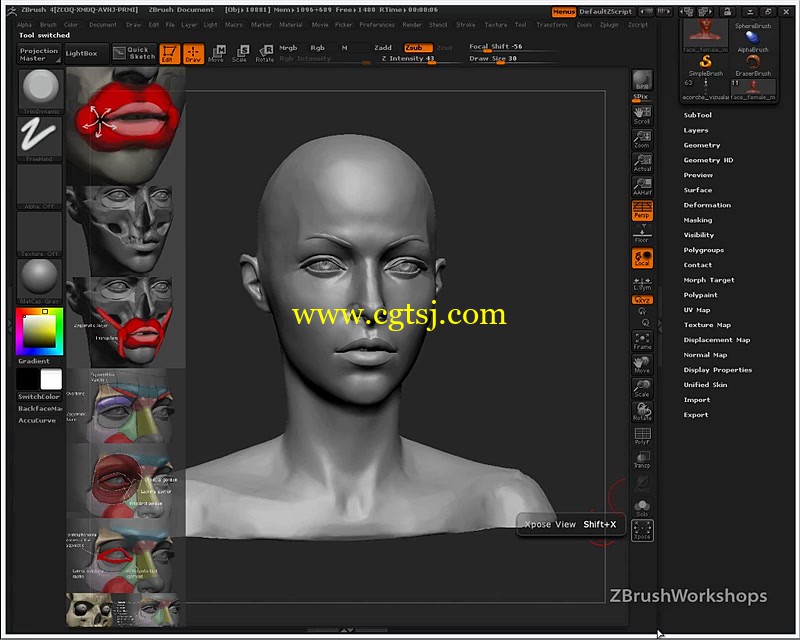The image size is (800, 640).
Task: Click the right-shelf Rotate view icon
Action: 642,412
